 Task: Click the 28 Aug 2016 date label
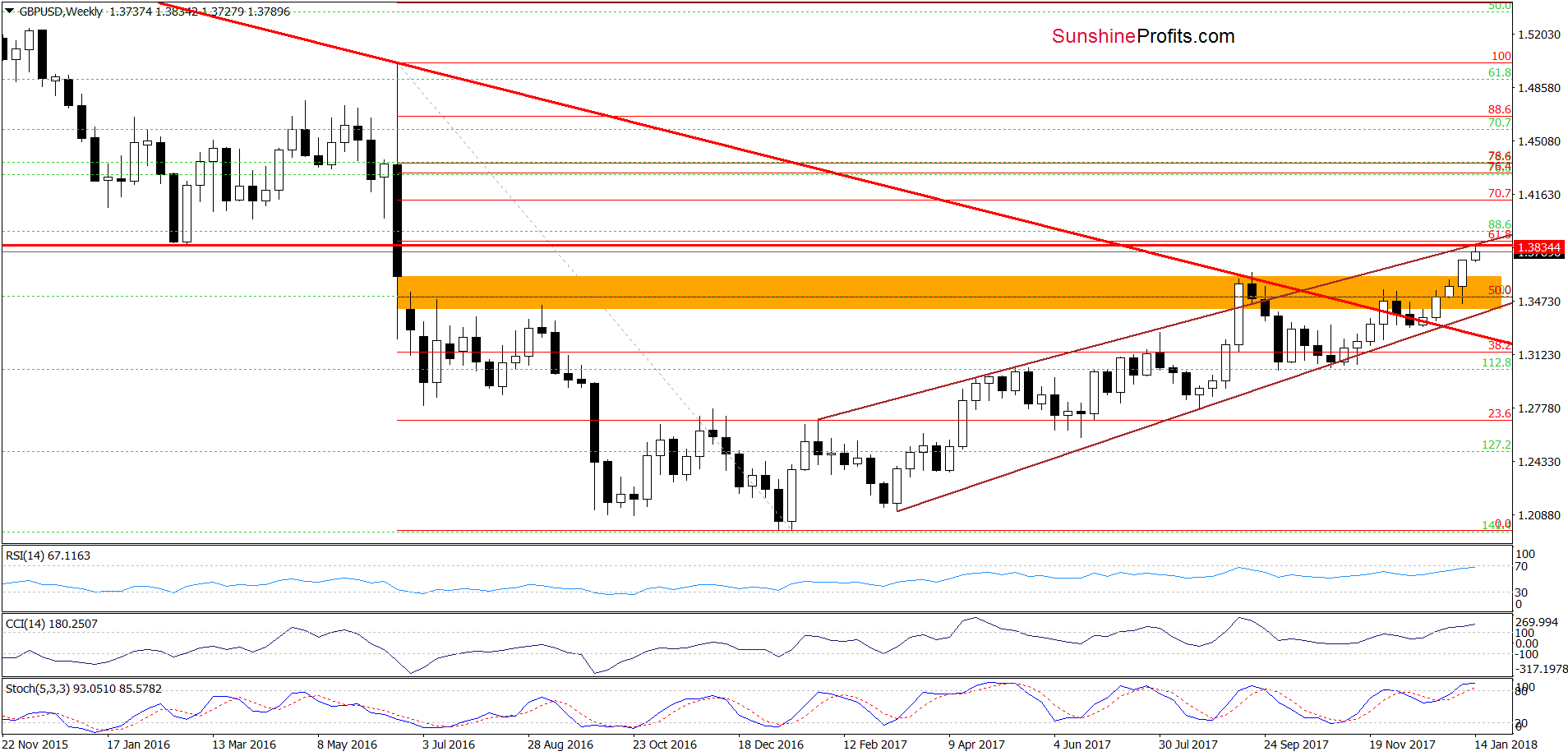click(560, 744)
